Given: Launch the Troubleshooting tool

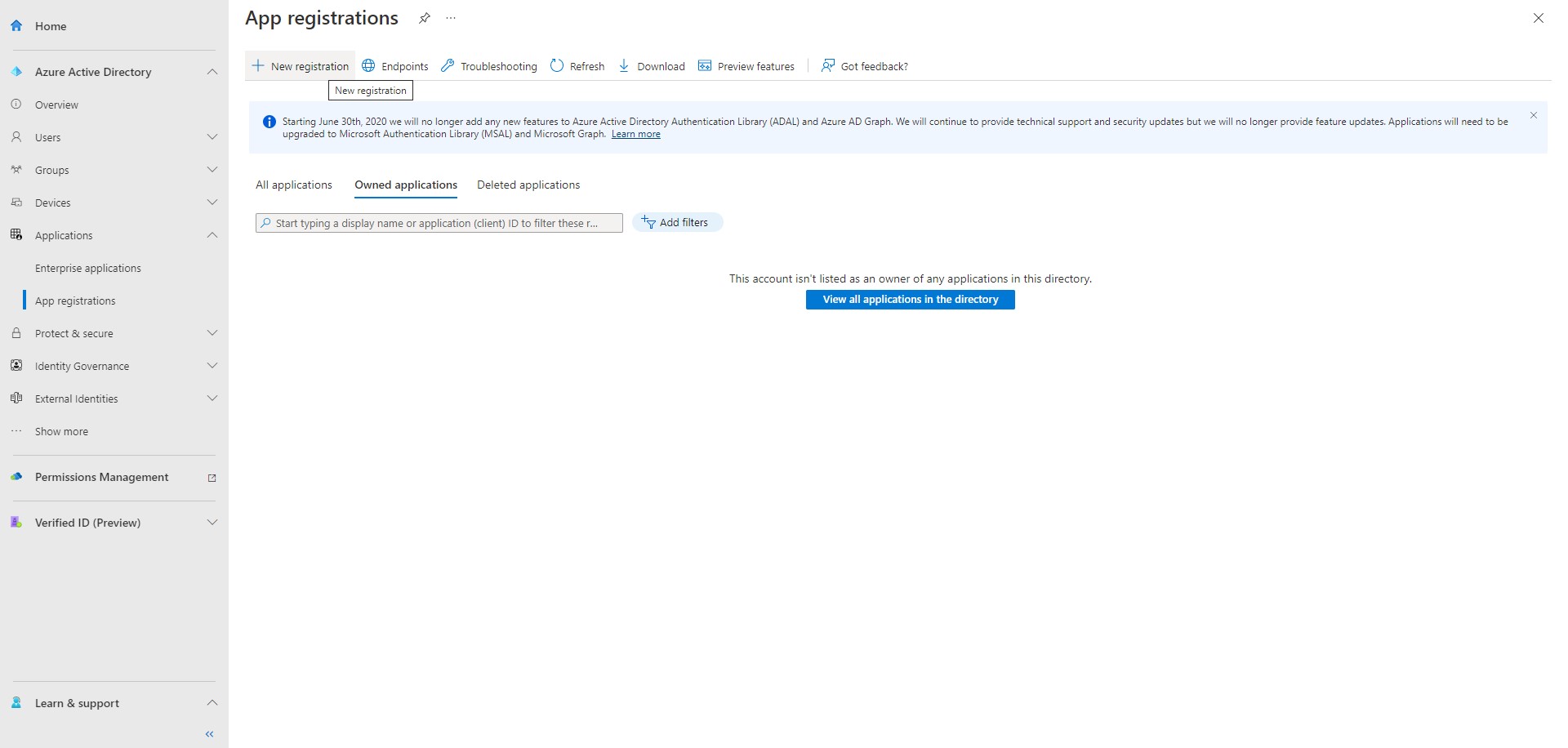Looking at the screenshot, I should coord(488,65).
